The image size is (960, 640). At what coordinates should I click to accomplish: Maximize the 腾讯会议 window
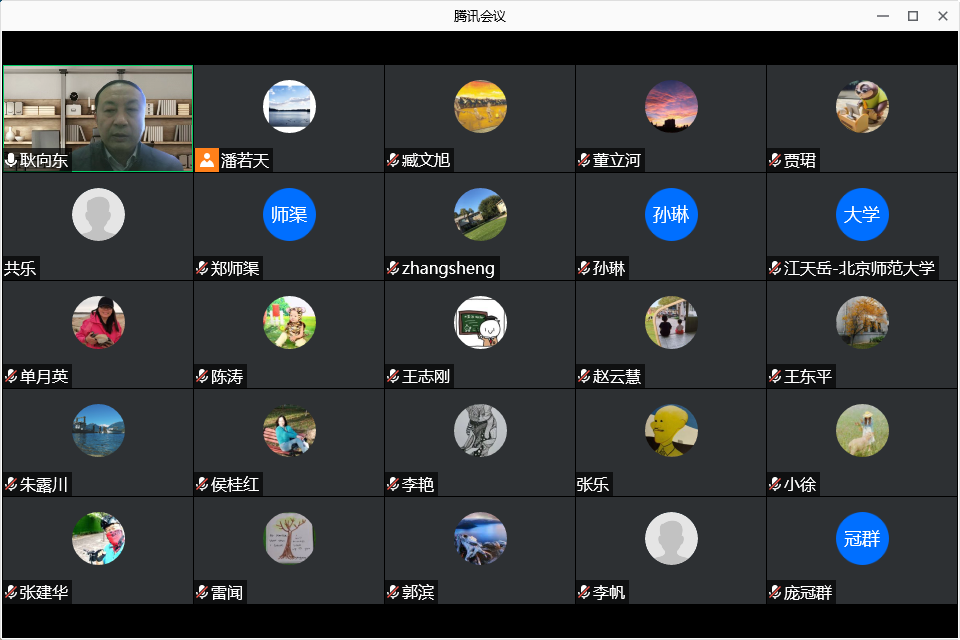coord(912,16)
